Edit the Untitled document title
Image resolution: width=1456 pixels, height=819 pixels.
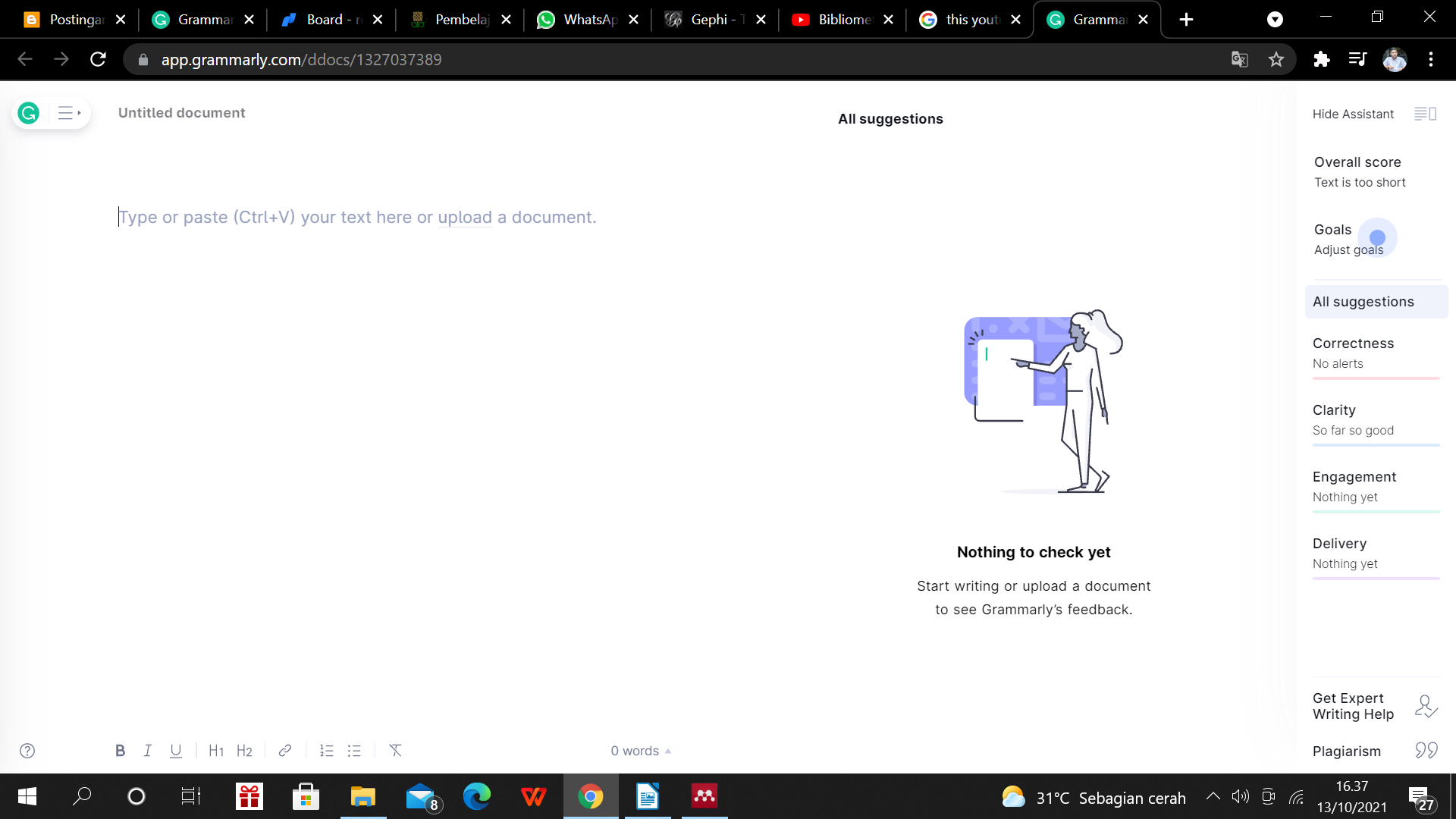pyautogui.click(x=181, y=113)
